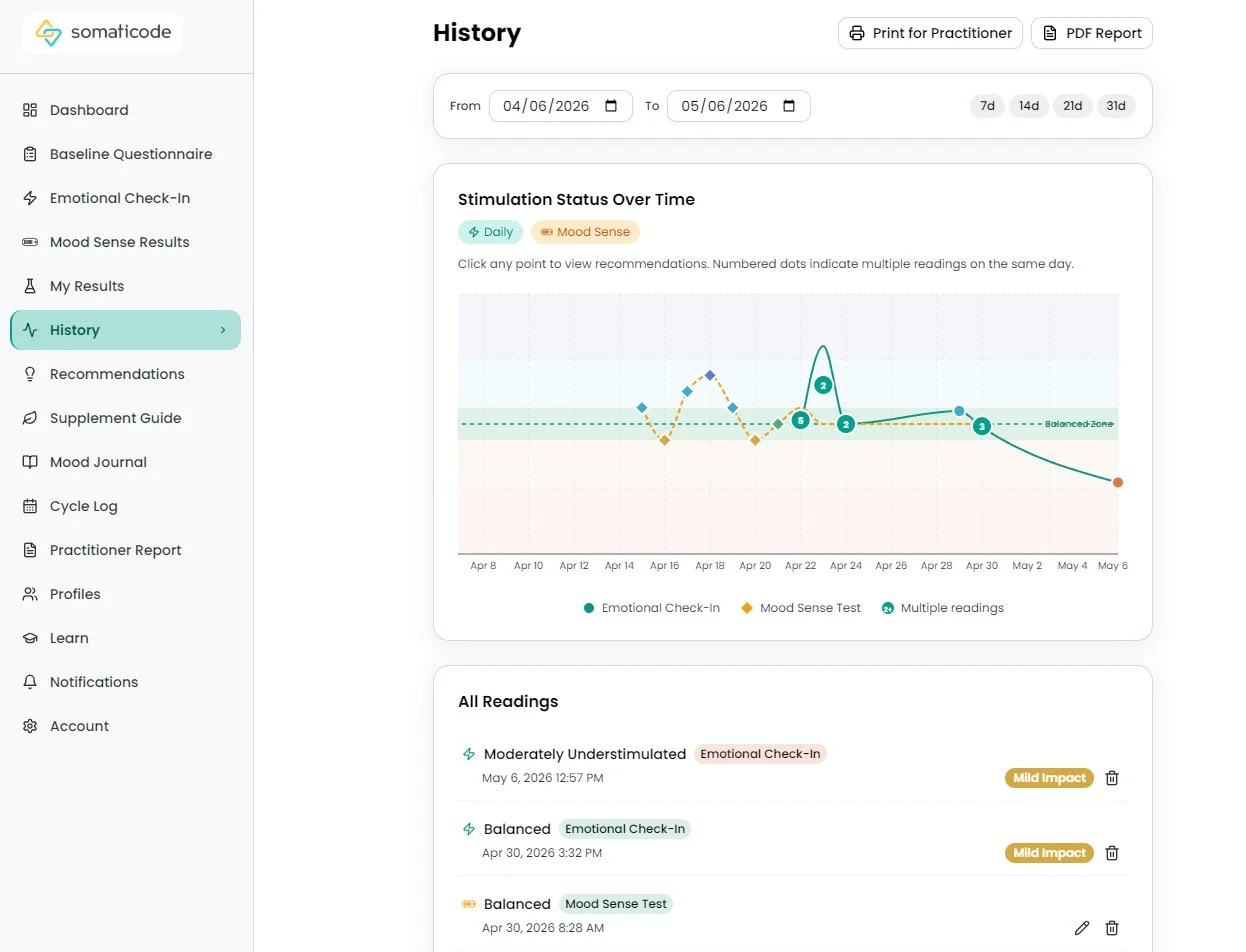Click the All Readings heading
The width and height of the screenshot is (1246, 952).
(508, 701)
